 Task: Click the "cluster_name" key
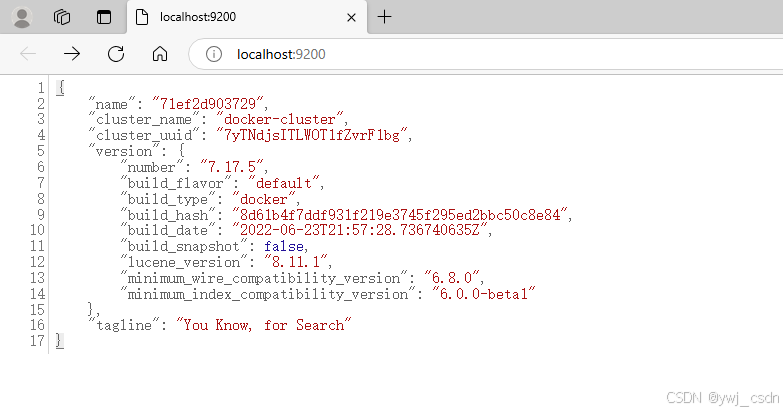(x=144, y=119)
